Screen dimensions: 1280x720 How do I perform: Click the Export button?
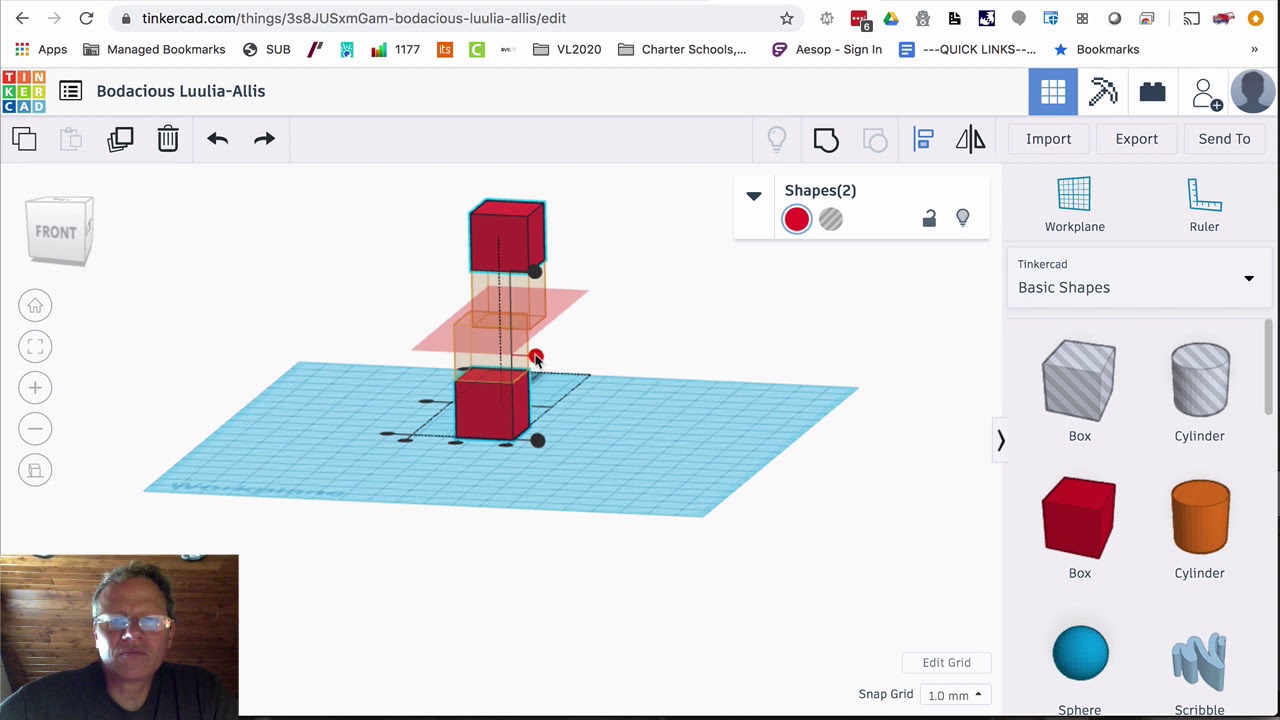pyautogui.click(x=1137, y=139)
